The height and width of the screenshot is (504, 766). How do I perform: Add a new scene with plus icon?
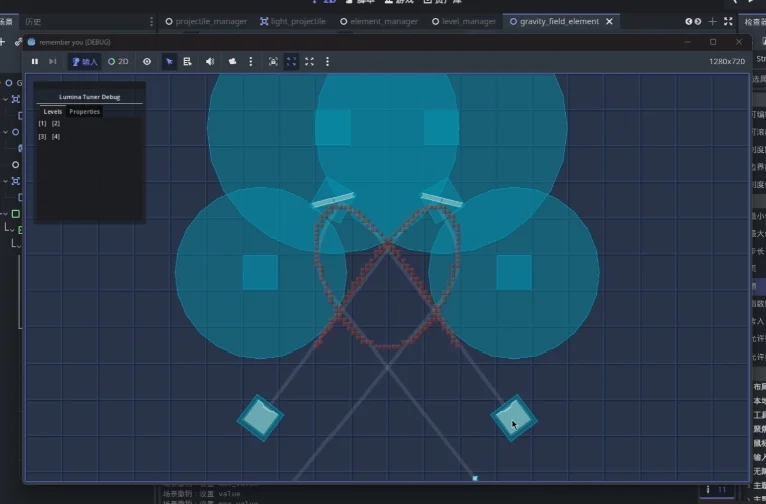[x=713, y=21]
